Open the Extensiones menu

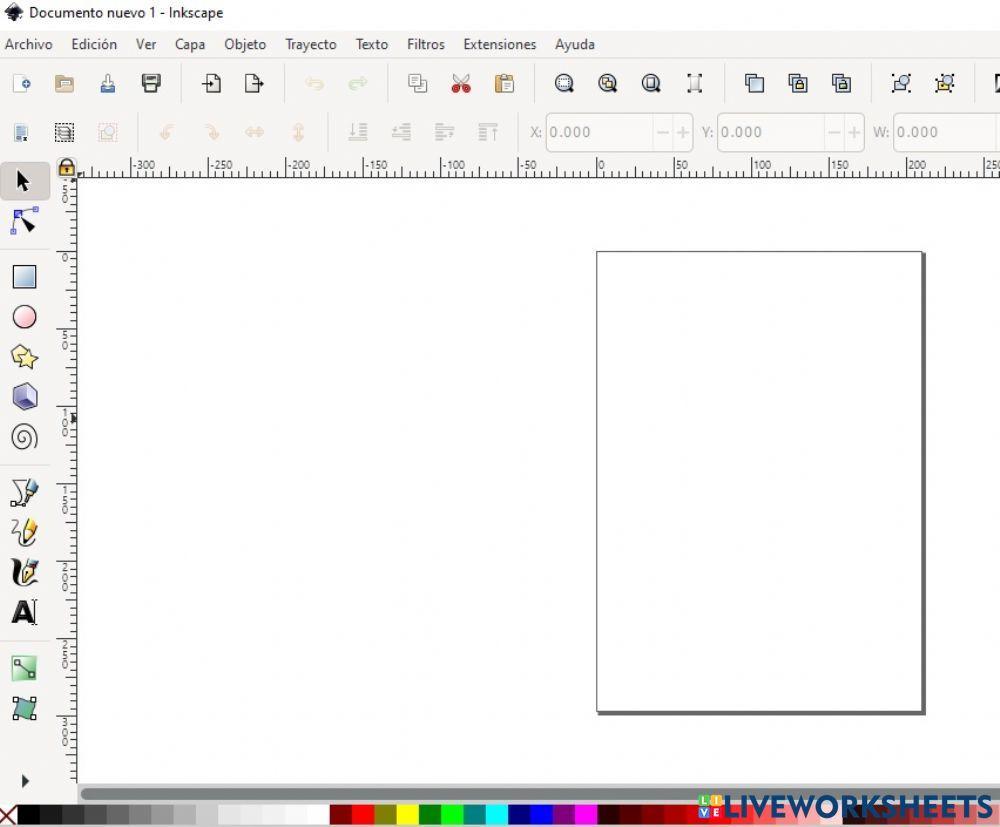(x=499, y=44)
